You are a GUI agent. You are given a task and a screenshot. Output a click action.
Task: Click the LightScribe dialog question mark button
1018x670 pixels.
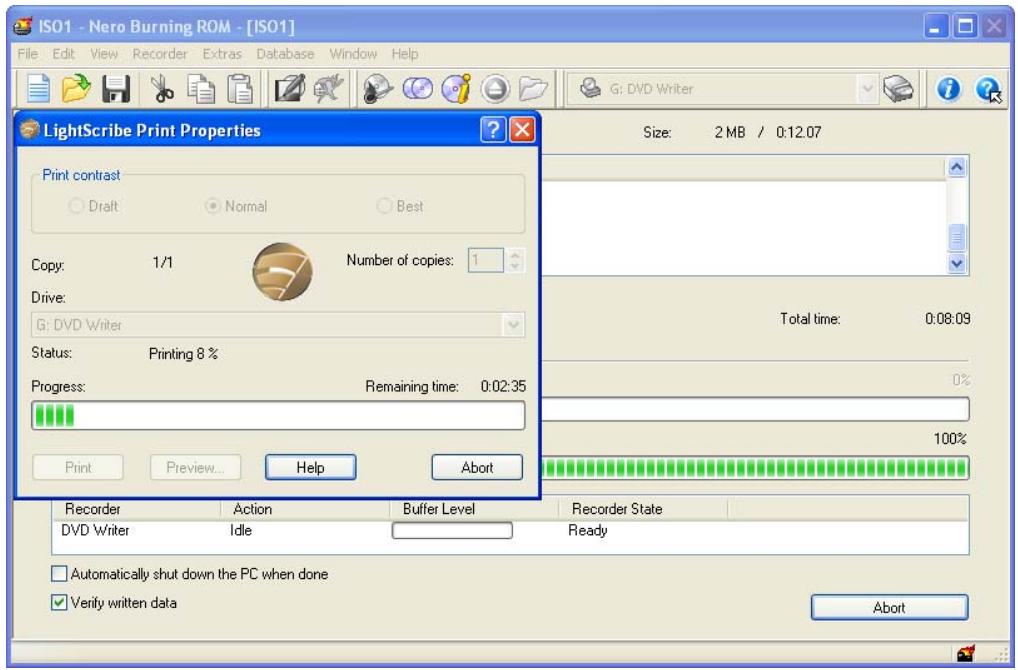click(493, 130)
